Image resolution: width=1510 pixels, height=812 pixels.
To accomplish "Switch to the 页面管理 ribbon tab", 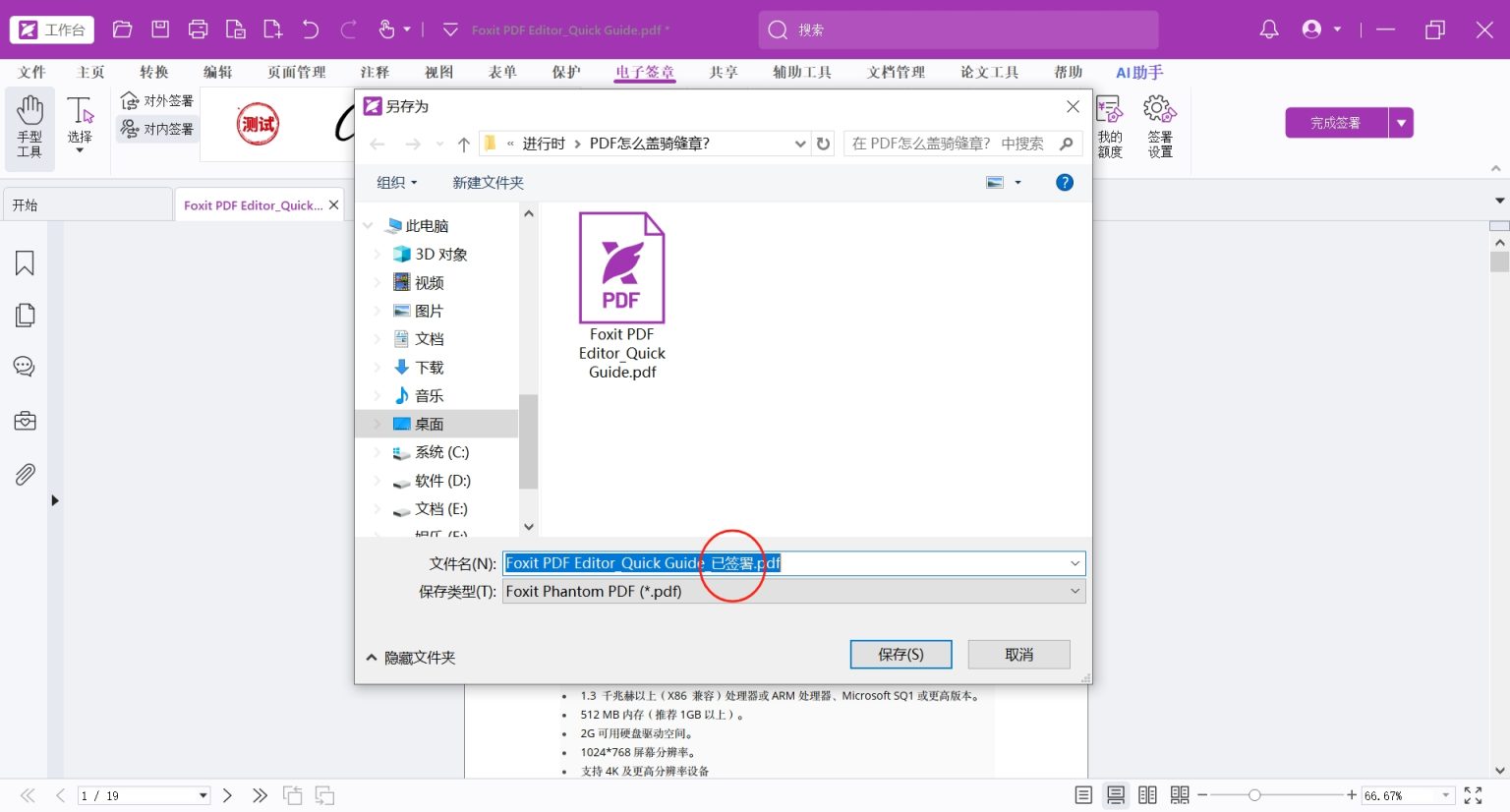I will pos(296,72).
